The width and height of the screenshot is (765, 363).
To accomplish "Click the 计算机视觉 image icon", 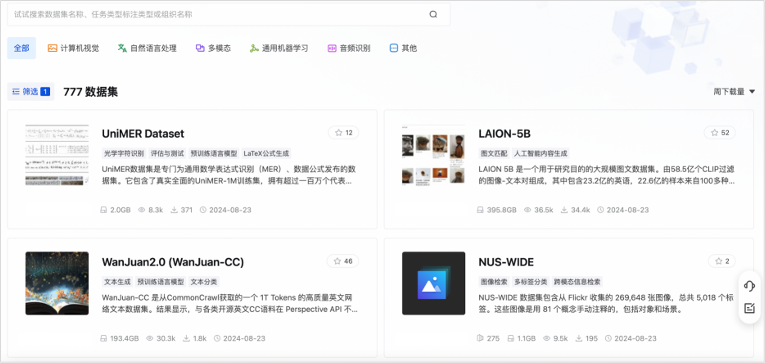I will click(52, 48).
